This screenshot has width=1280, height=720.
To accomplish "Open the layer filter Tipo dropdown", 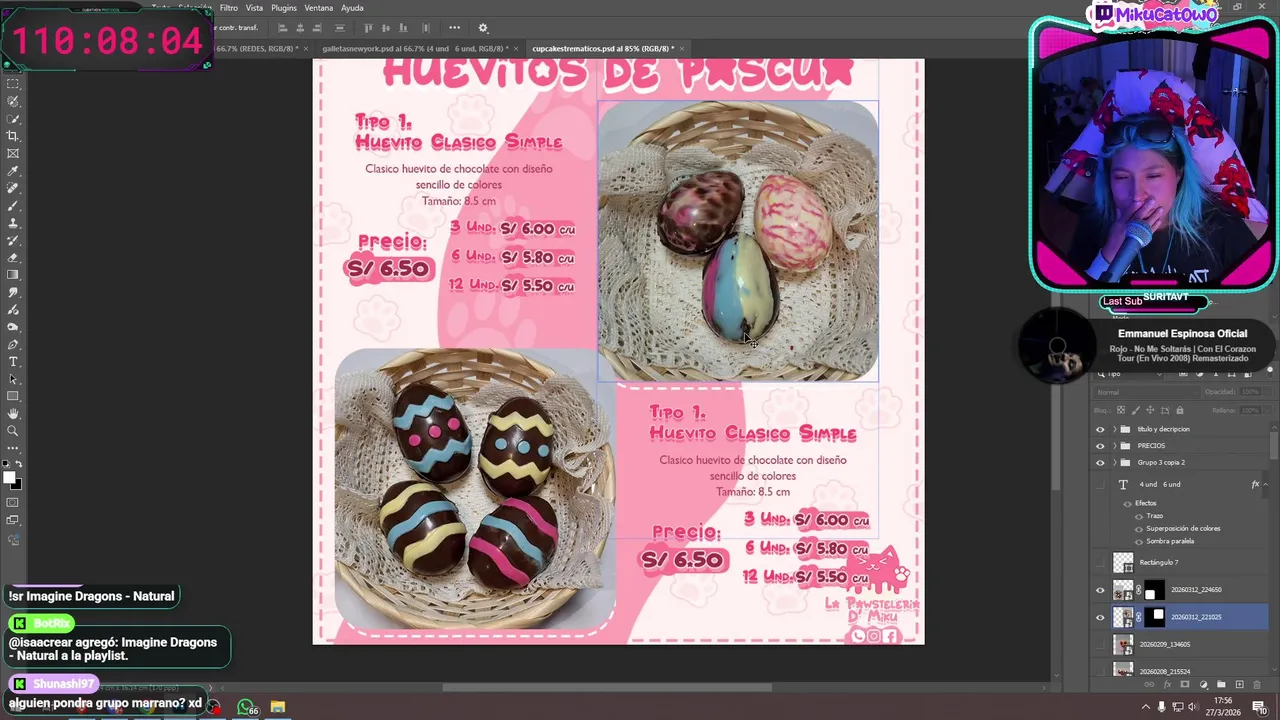I will click(x=1130, y=374).
